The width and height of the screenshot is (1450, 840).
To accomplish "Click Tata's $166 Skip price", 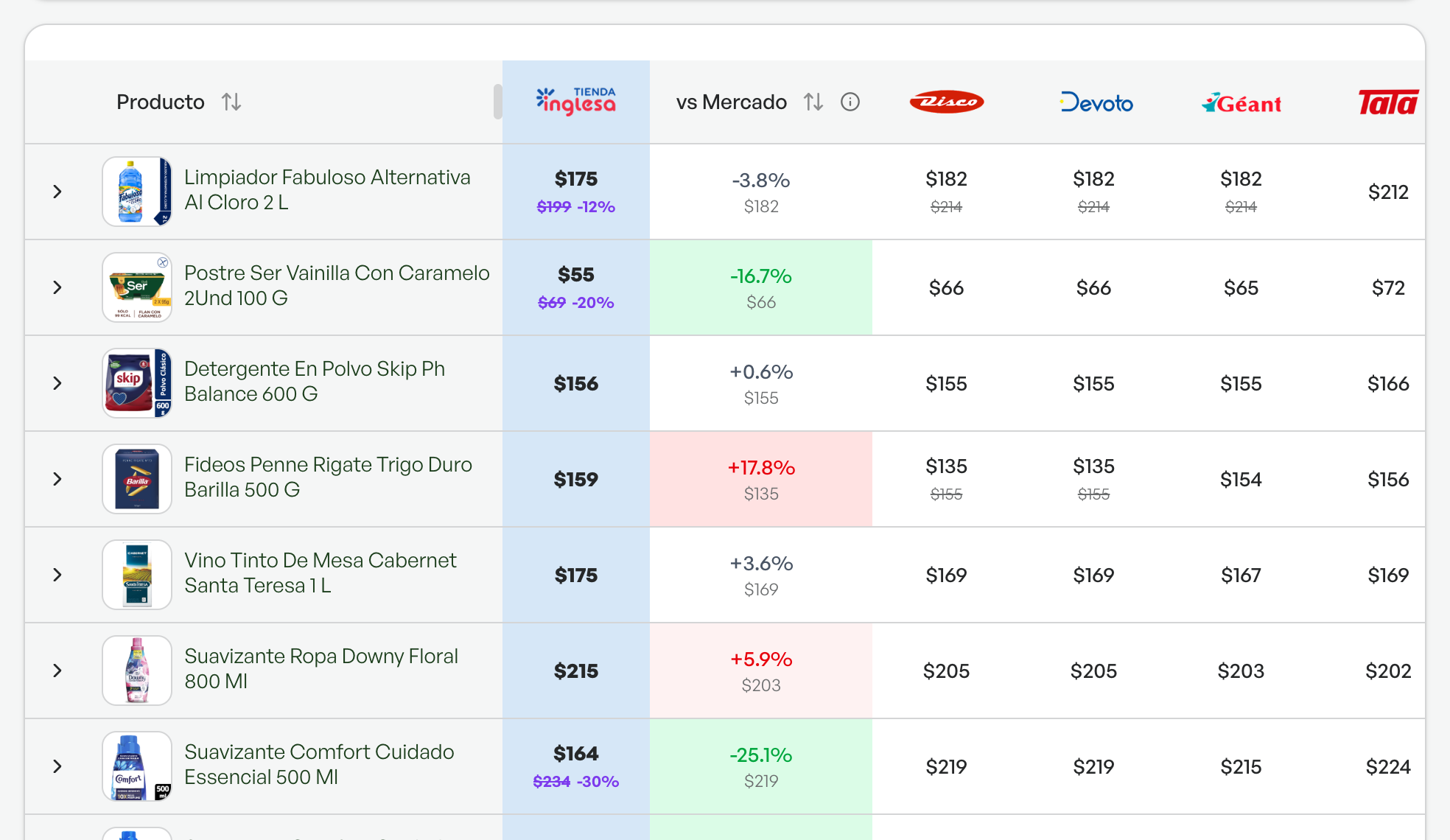I will click(1389, 384).
